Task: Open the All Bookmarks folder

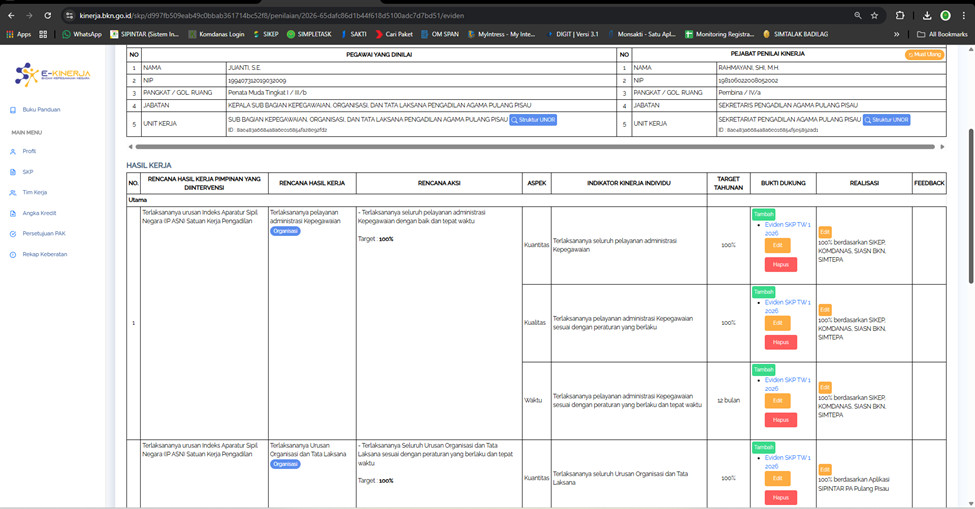Action: (939, 34)
